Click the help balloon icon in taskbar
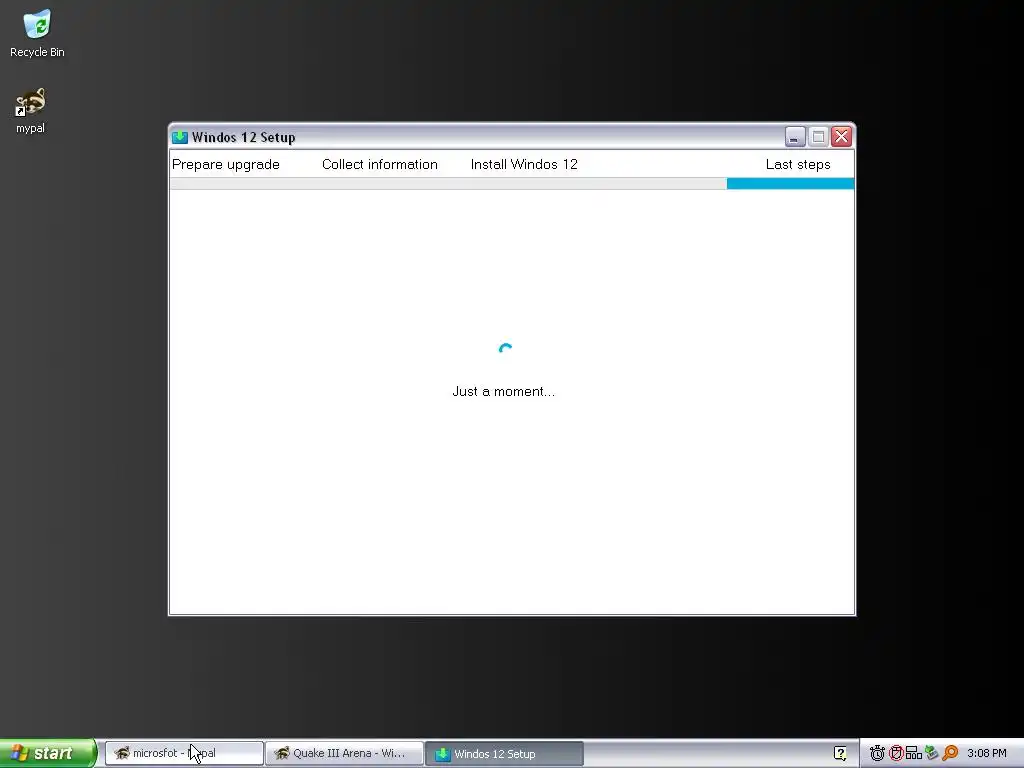Viewport: 1024px width, 768px height. pos(840,753)
